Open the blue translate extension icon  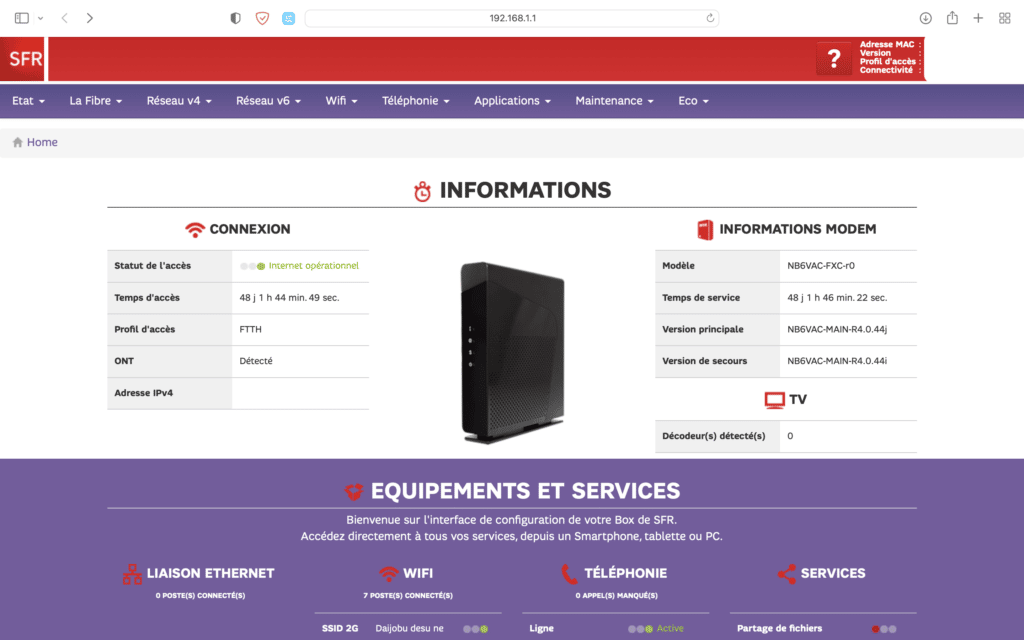pos(289,18)
